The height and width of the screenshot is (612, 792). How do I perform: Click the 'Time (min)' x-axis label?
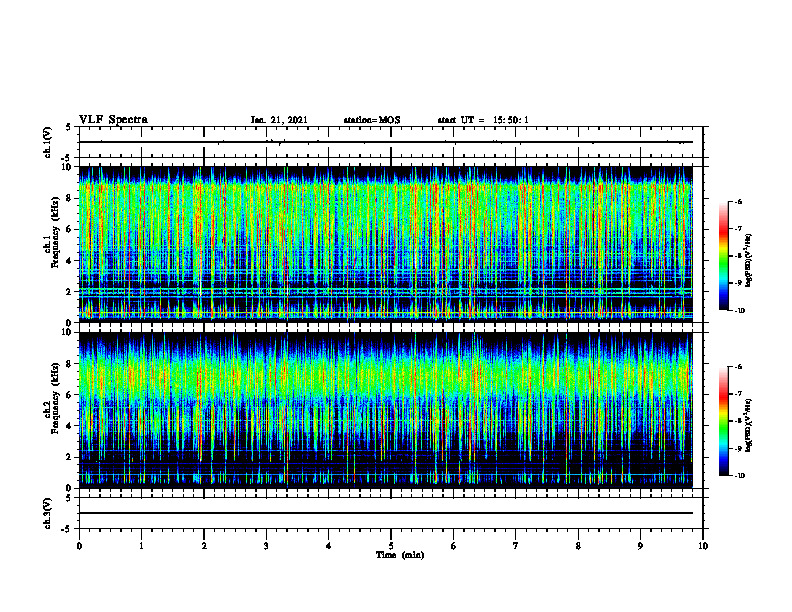400,555
